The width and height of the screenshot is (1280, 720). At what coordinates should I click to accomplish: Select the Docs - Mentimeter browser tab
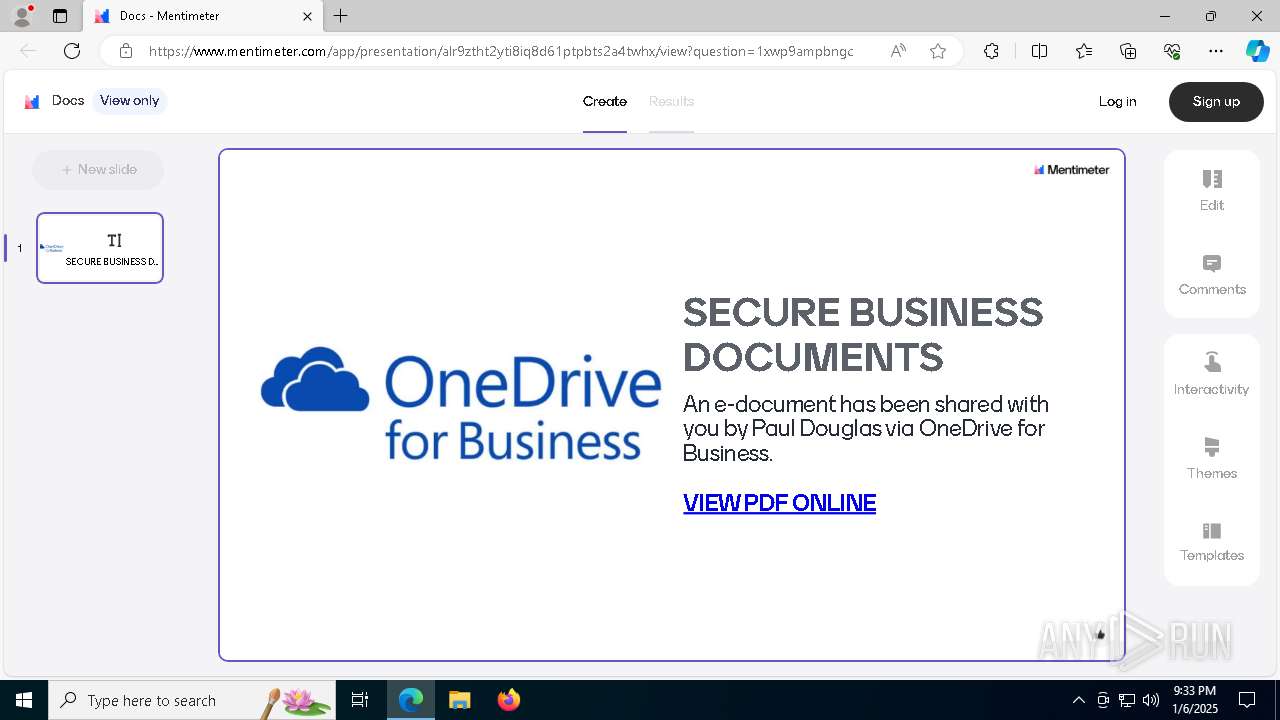point(203,16)
